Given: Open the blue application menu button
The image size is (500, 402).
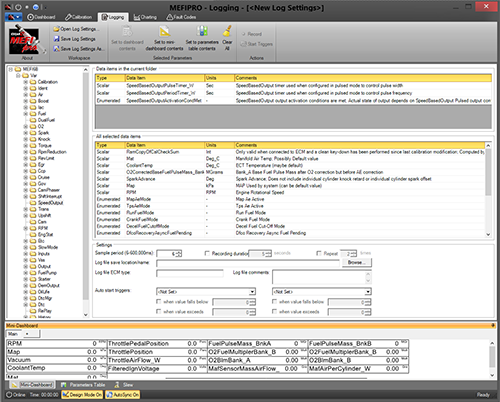Looking at the screenshot, I should [13, 17].
